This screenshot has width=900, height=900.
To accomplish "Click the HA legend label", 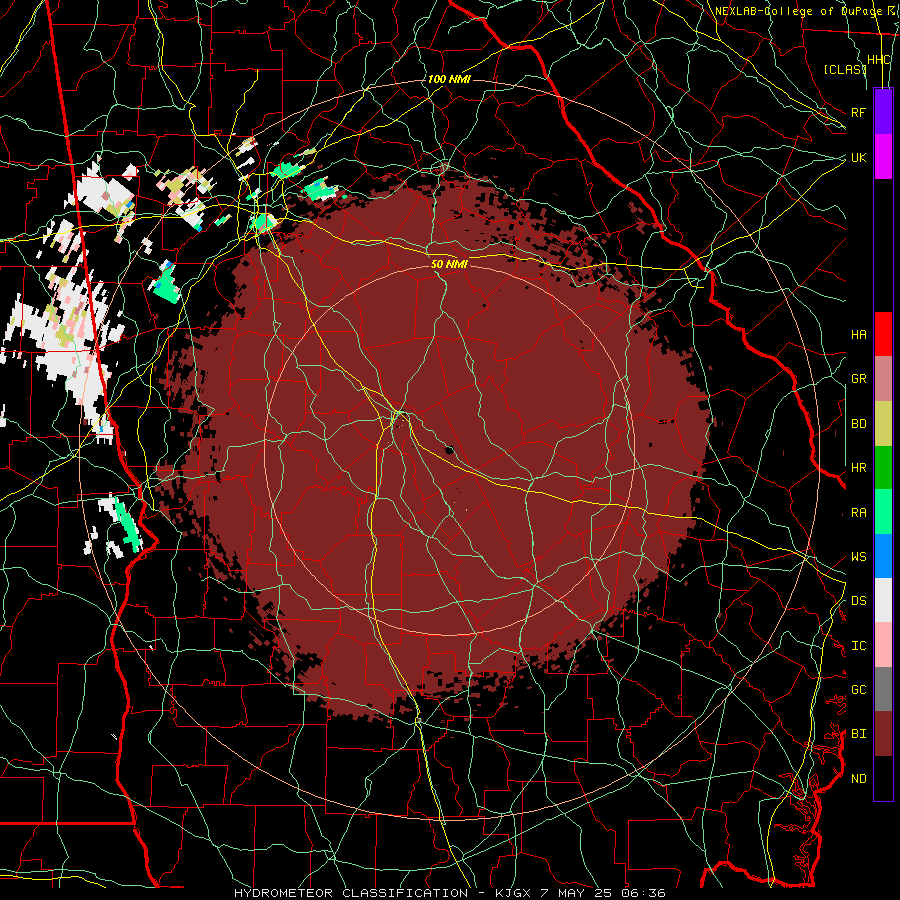I will [859, 334].
